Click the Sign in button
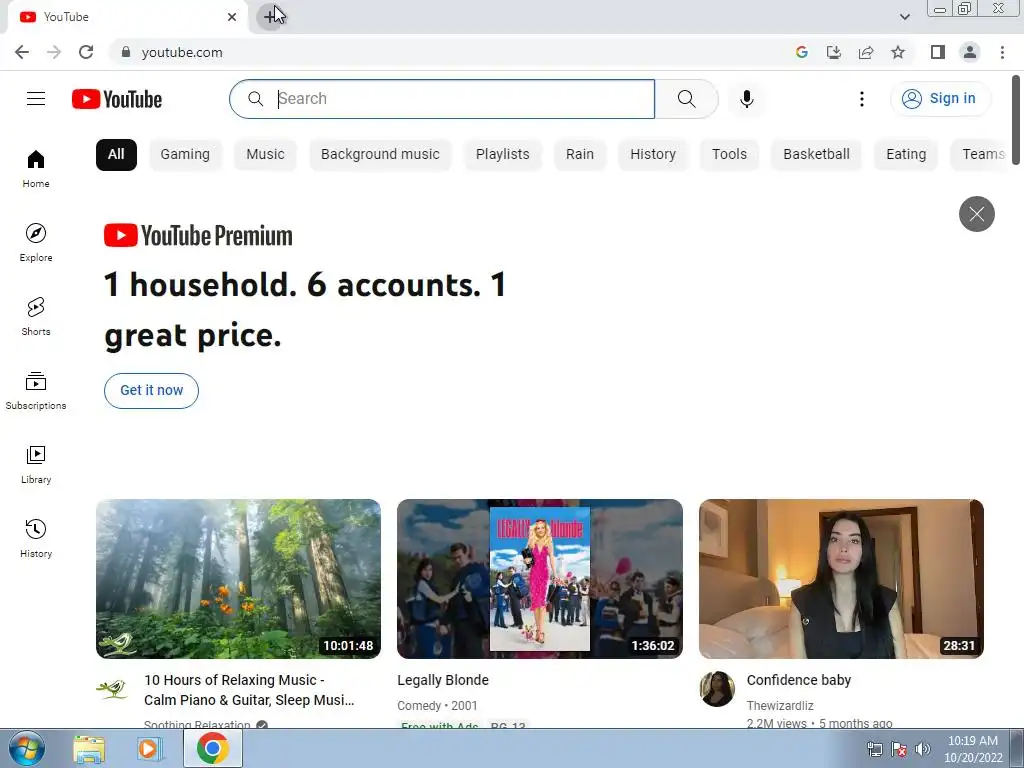 tap(940, 99)
